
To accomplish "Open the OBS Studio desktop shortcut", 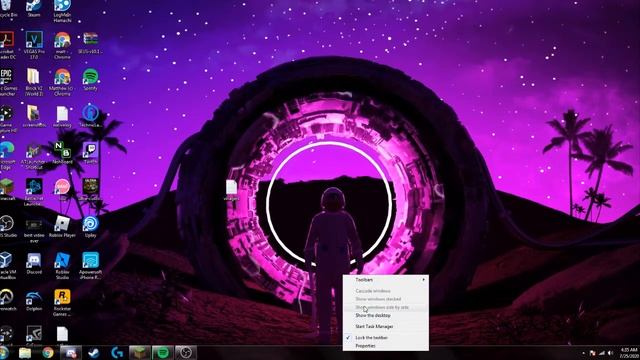I will coord(7,226).
